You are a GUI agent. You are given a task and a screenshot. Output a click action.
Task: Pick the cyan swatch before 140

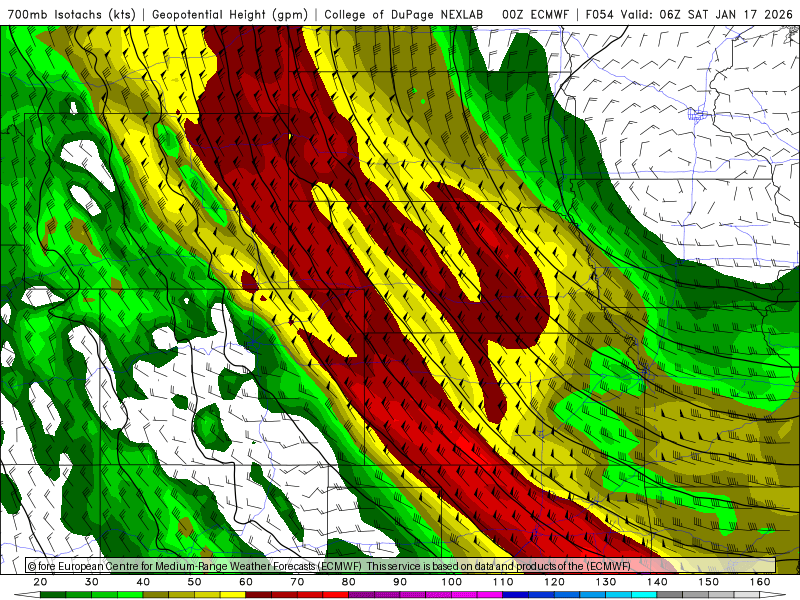[x=644, y=595]
